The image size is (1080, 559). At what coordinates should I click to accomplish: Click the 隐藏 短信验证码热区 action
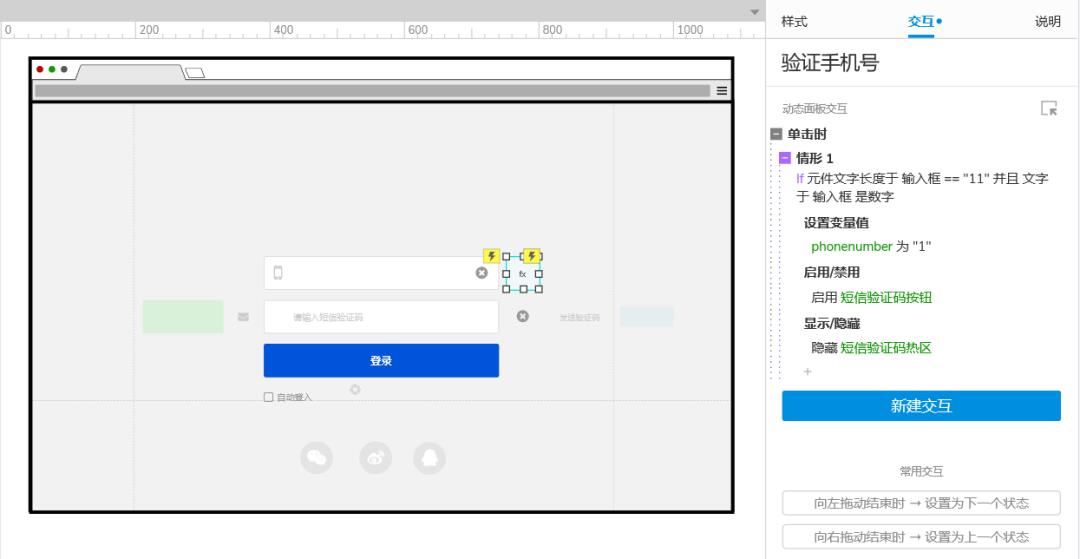871,348
